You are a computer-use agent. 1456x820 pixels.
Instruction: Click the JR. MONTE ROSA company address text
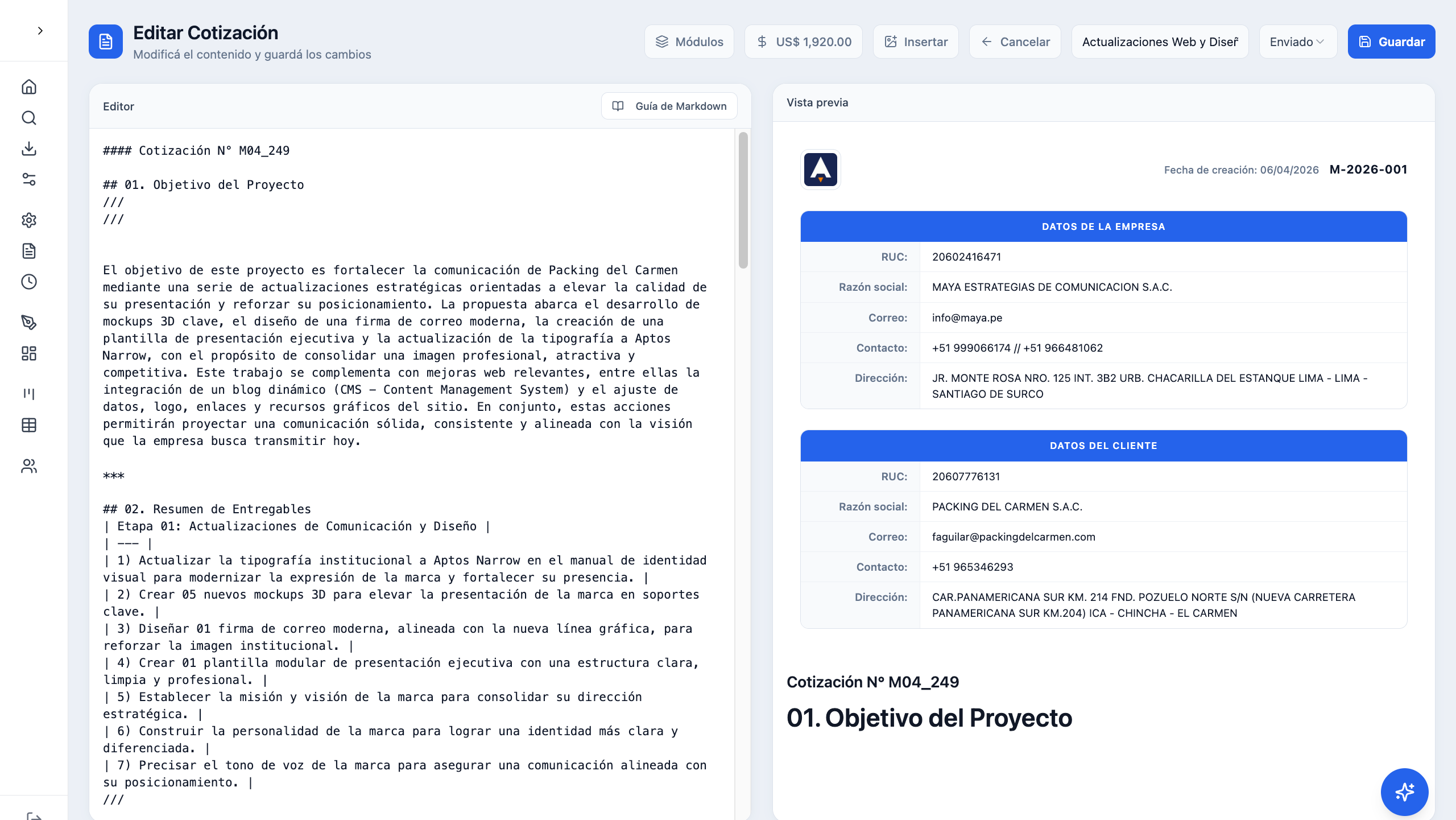coord(1150,386)
